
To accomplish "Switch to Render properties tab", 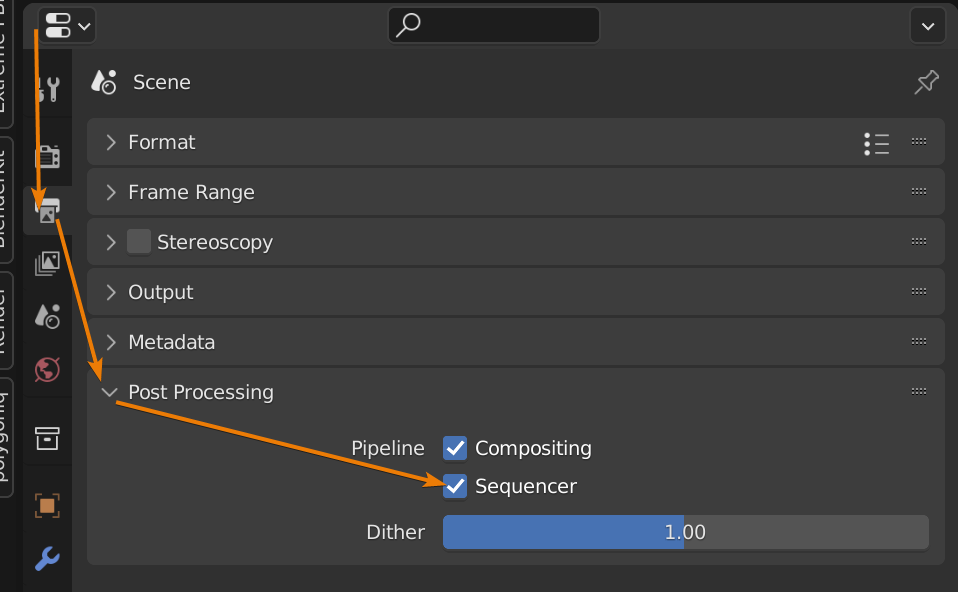I will click(x=47, y=156).
